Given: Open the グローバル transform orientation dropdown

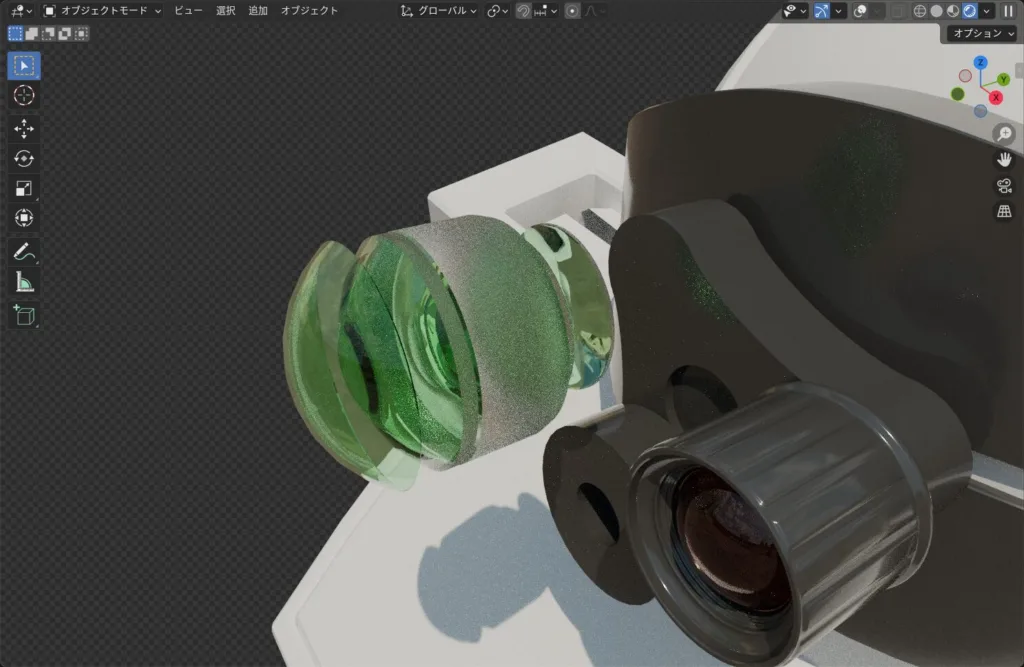Looking at the screenshot, I should [x=440, y=11].
